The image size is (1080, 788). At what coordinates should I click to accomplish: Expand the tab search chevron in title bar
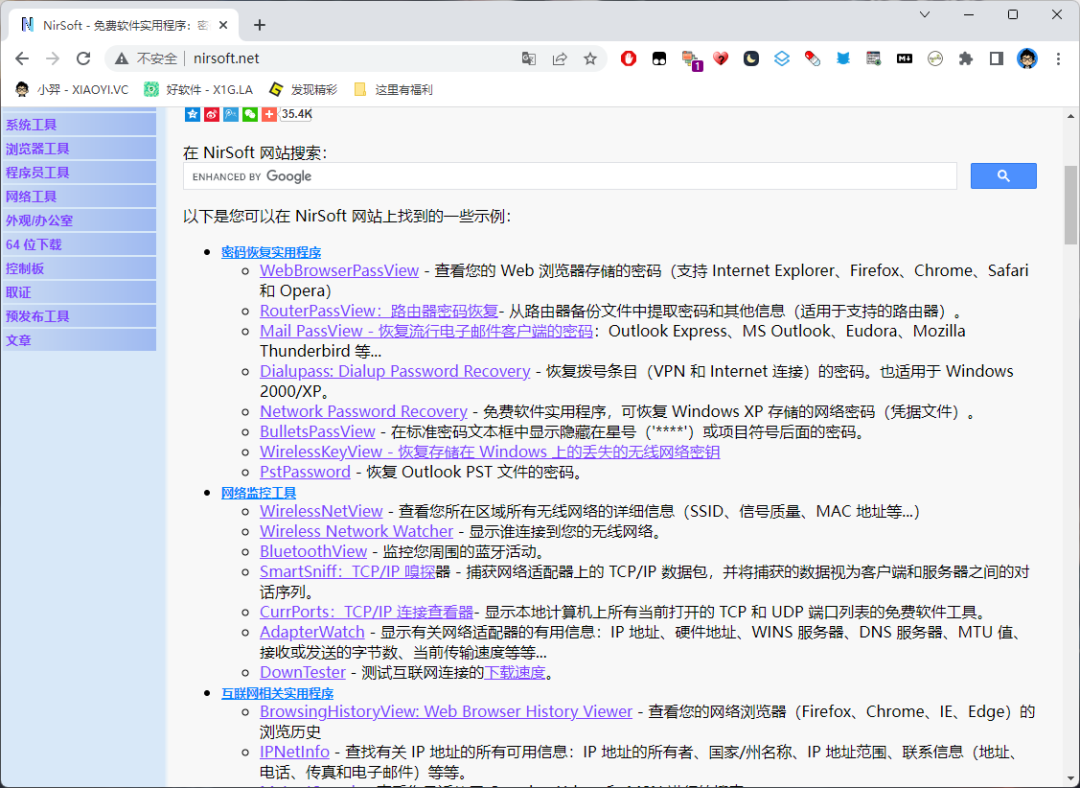[x=925, y=15]
